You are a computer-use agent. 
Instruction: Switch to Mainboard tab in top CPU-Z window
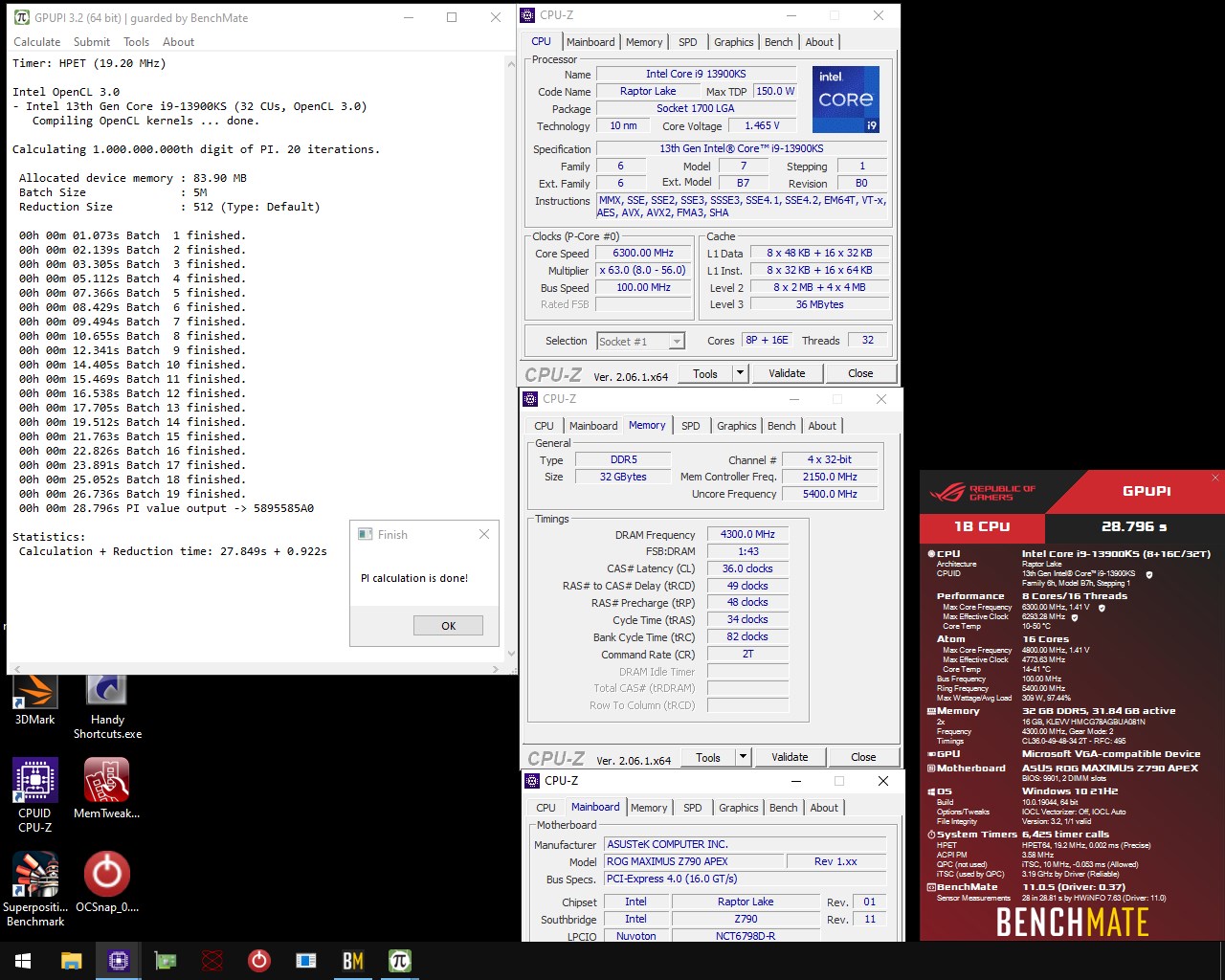[x=590, y=42]
